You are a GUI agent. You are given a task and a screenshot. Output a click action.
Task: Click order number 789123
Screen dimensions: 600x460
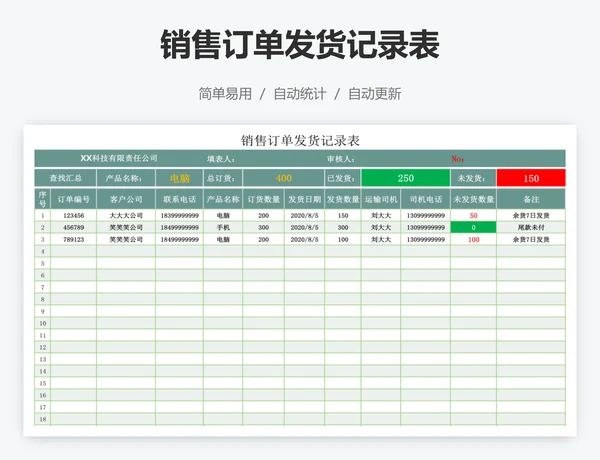coord(73,240)
